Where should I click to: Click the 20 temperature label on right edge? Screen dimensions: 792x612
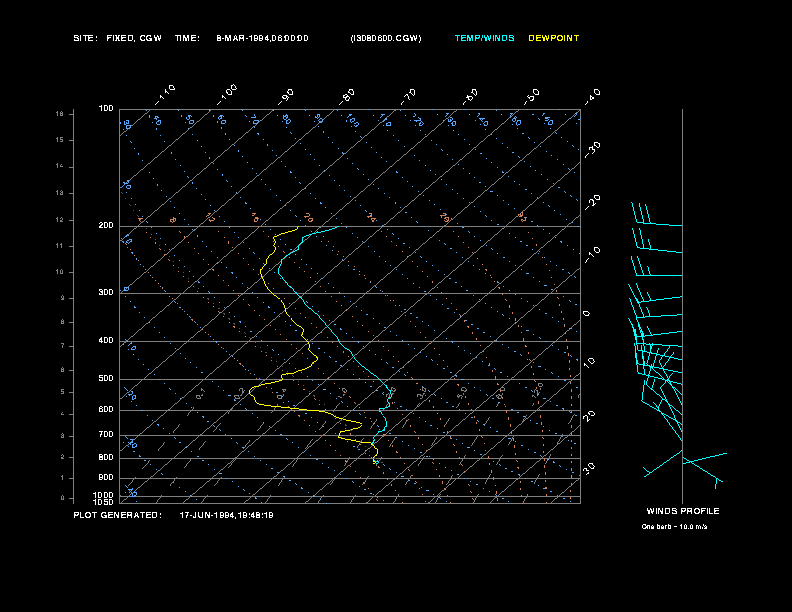click(x=589, y=416)
